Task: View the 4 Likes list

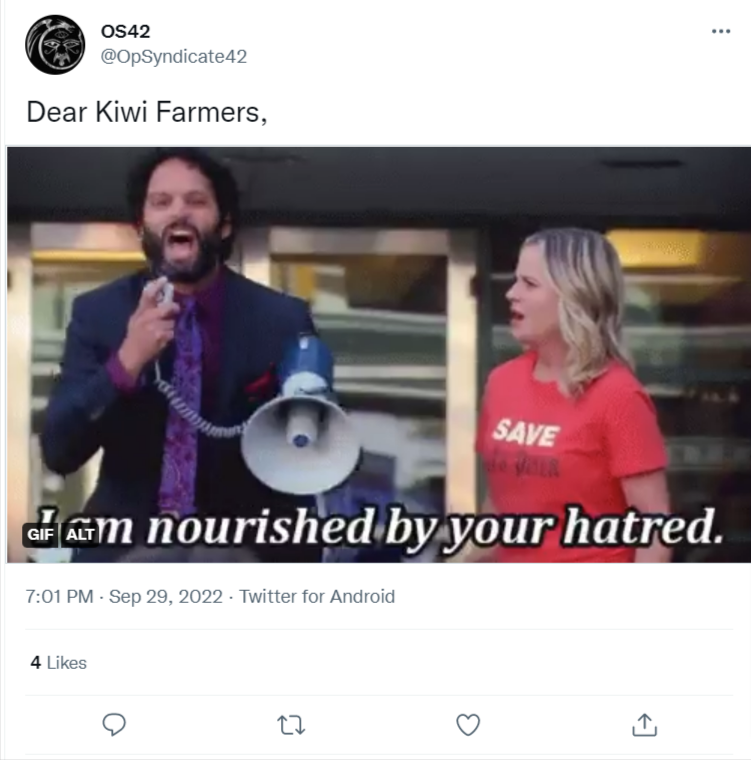Action: click(59, 663)
